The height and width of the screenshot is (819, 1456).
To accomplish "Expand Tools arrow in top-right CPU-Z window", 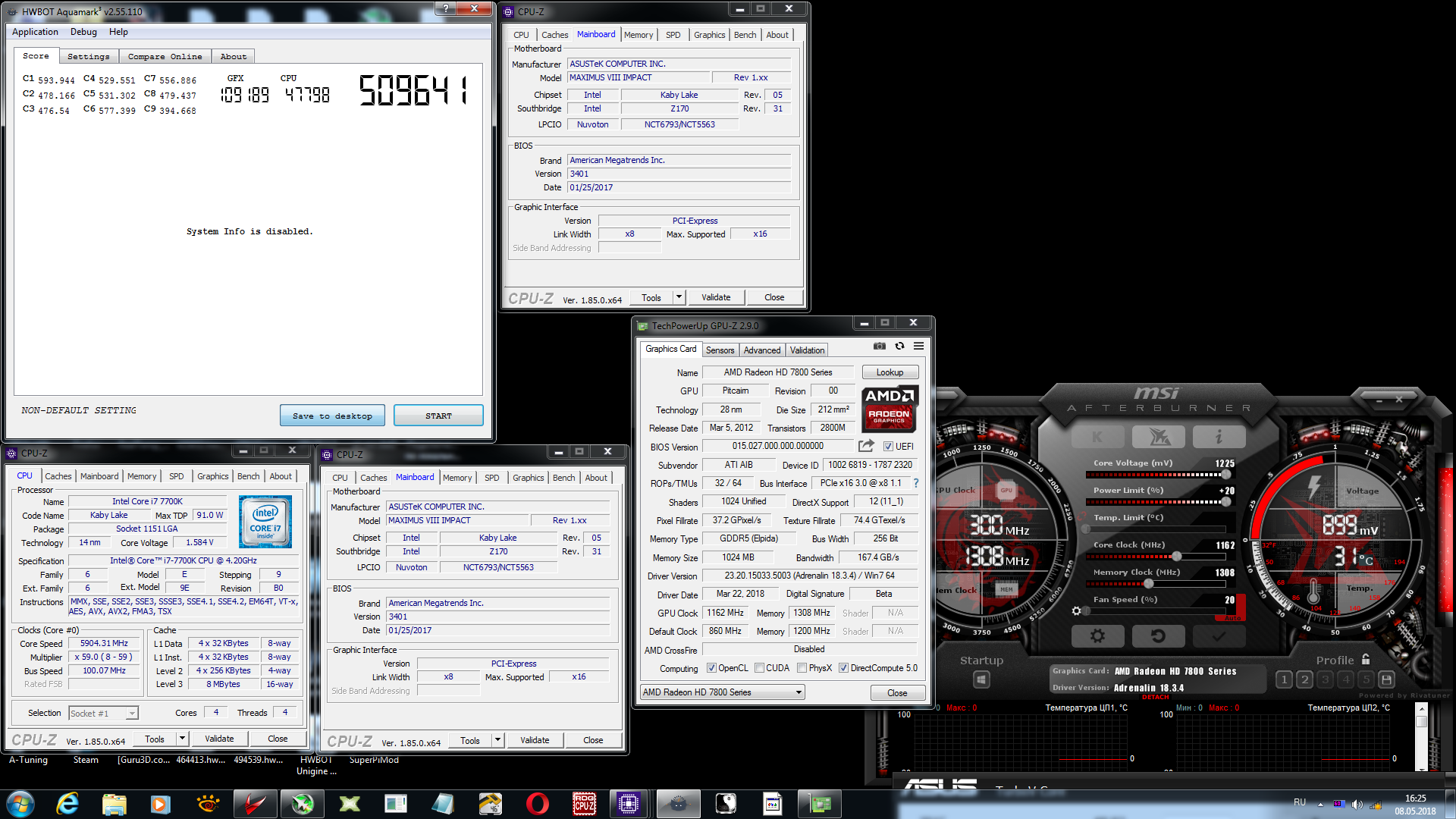I will 679,297.
